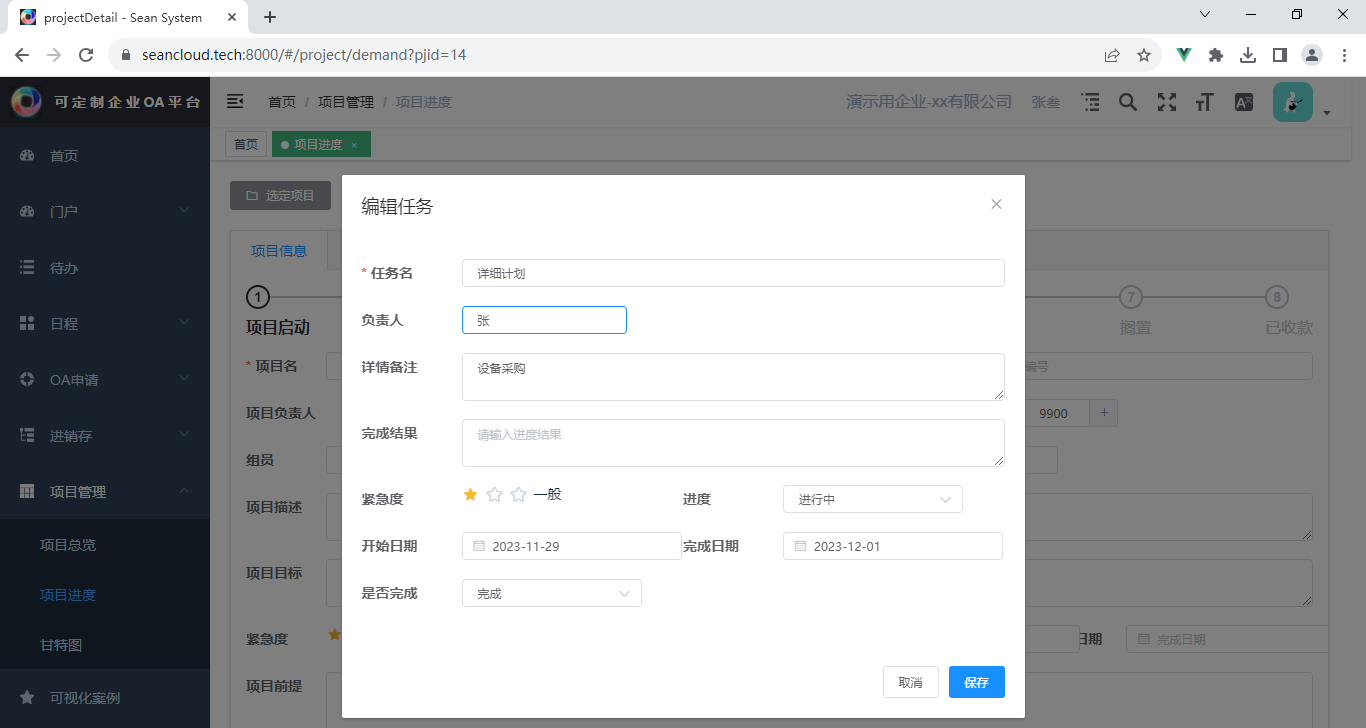Expand the 进销存 sidebar menu
The image size is (1366, 728).
pos(105,435)
